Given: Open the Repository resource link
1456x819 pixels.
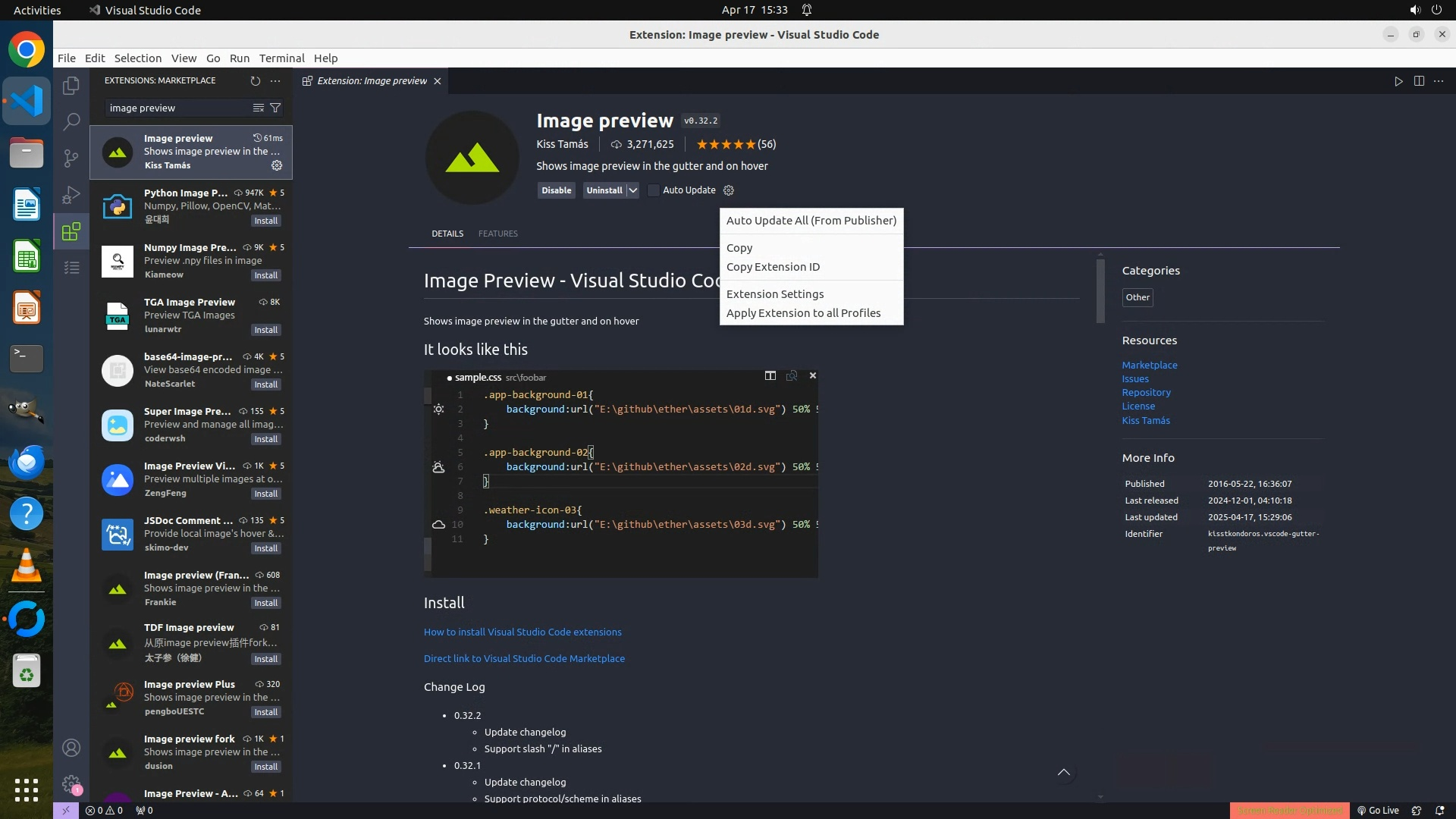Looking at the screenshot, I should click(x=1146, y=393).
